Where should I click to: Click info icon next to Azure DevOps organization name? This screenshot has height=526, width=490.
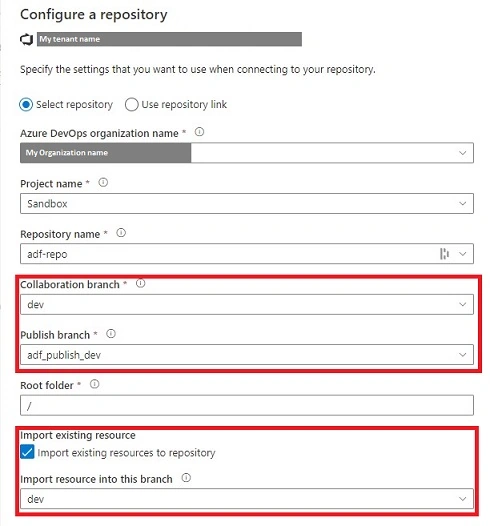click(x=199, y=132)
